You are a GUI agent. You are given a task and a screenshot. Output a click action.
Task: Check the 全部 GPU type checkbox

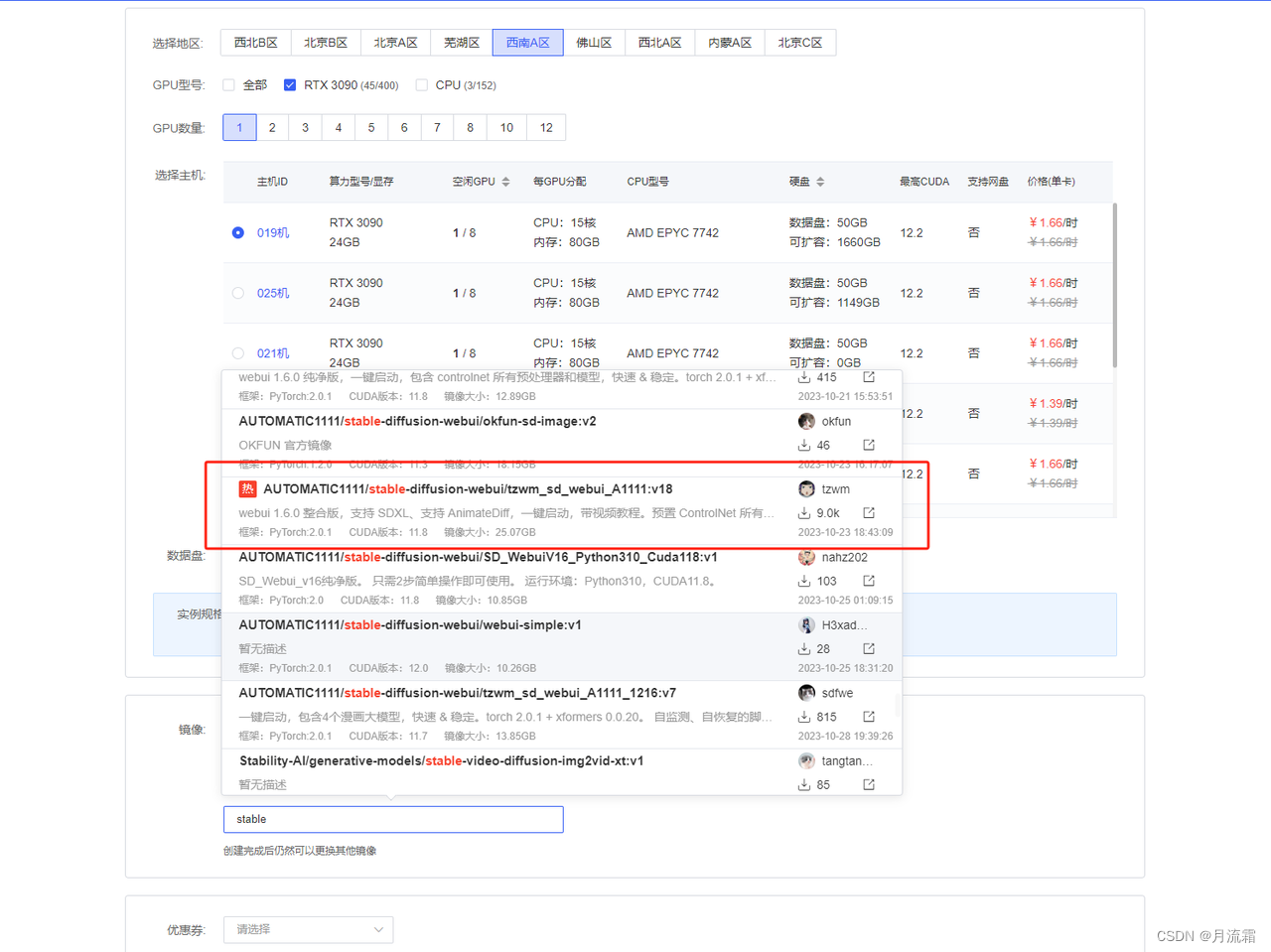pos(228,85)
